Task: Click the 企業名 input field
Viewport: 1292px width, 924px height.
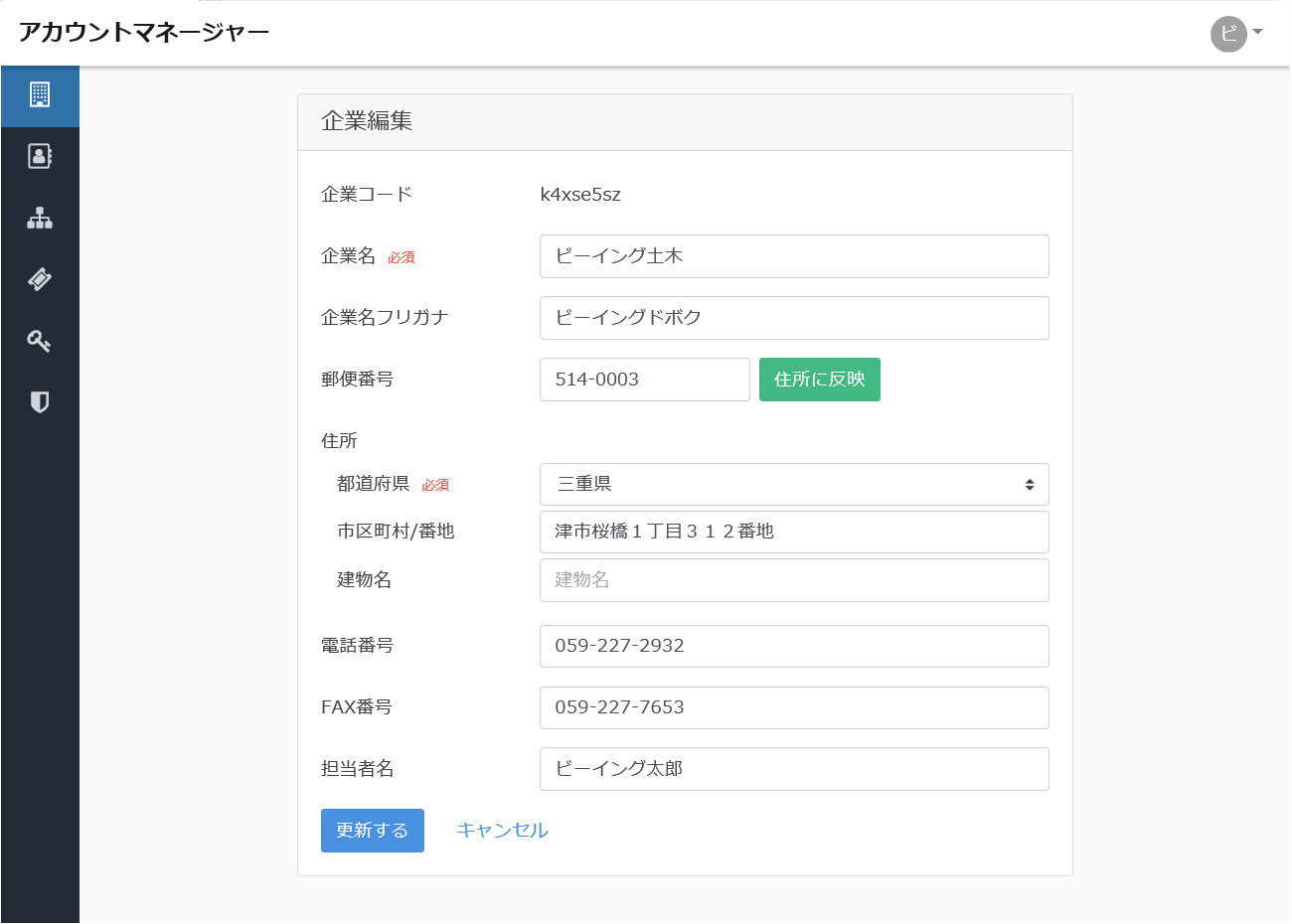Action: click(794, 256)
